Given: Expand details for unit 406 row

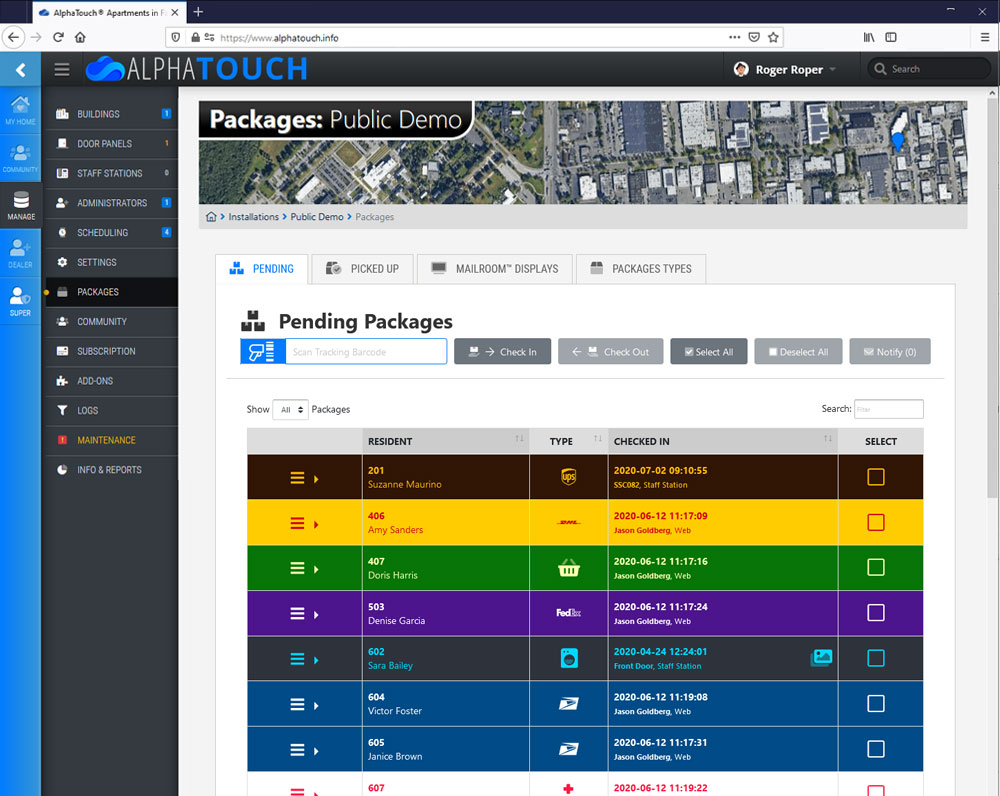Looking at the screenshot, I should click(x=316, y=524).
